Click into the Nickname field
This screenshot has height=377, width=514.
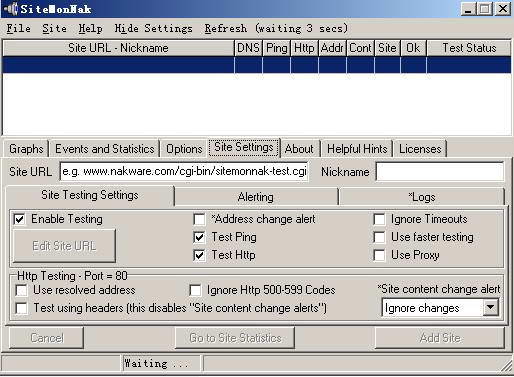coord(440,172)
